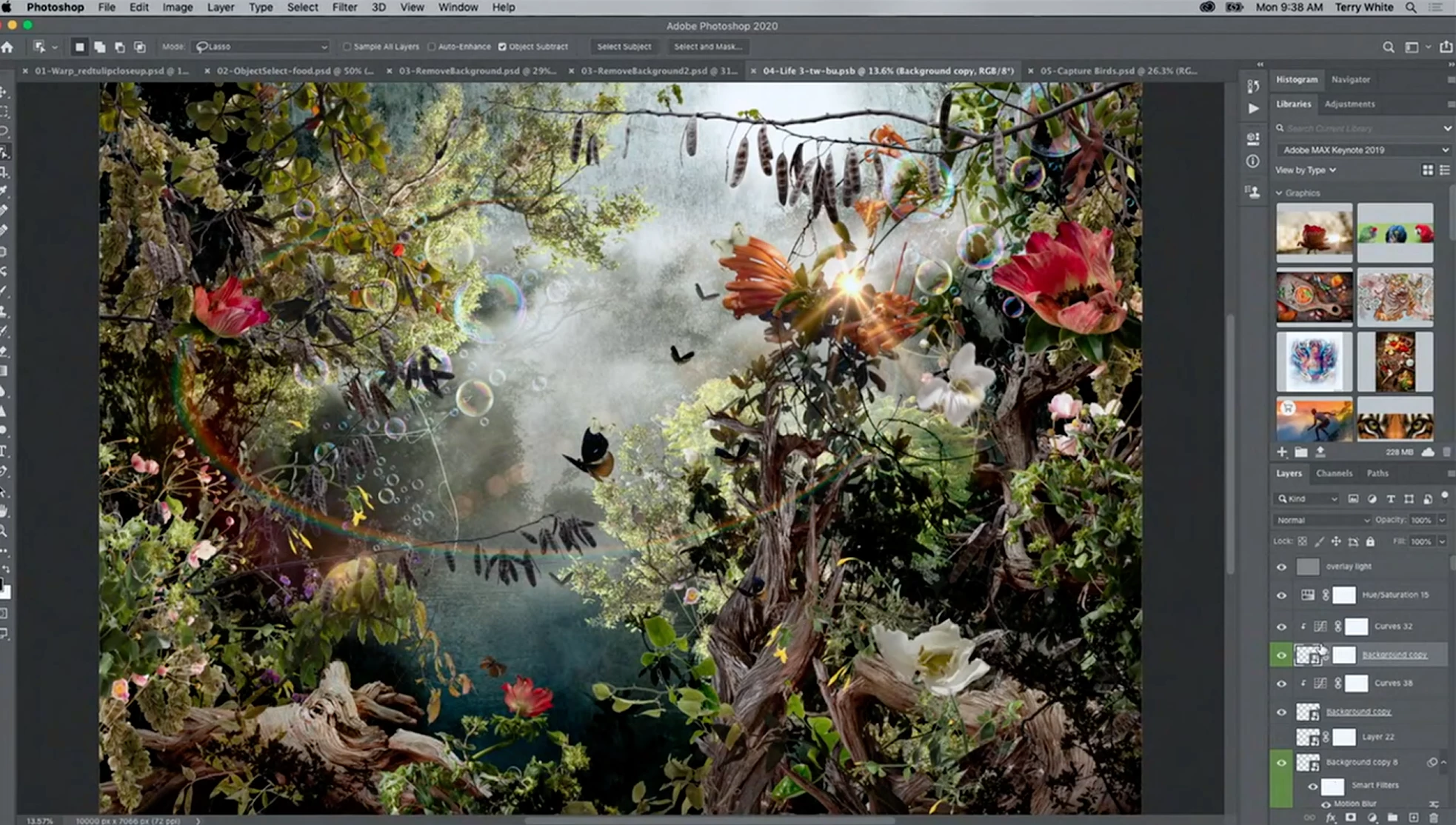
Task: Switch to the Channels tab
Action: (x=1334, y=473)
